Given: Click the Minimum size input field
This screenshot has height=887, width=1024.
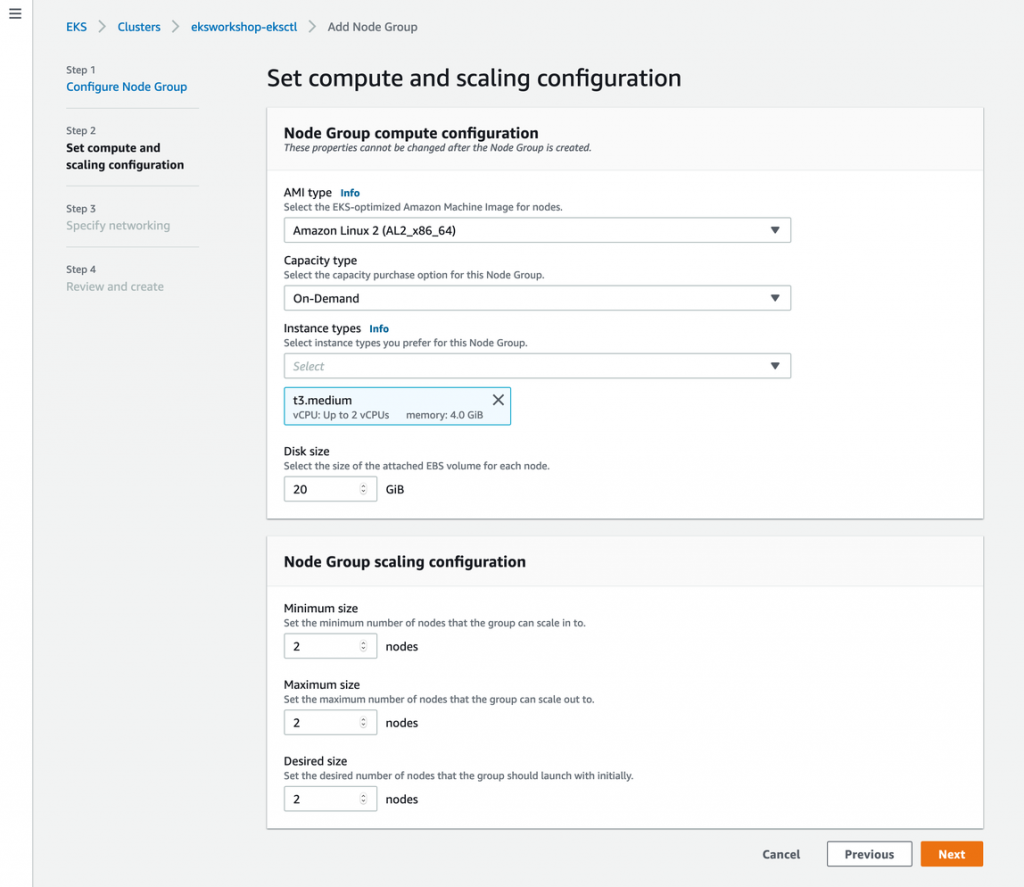Looking at the screenshot, I should point(330,646).
